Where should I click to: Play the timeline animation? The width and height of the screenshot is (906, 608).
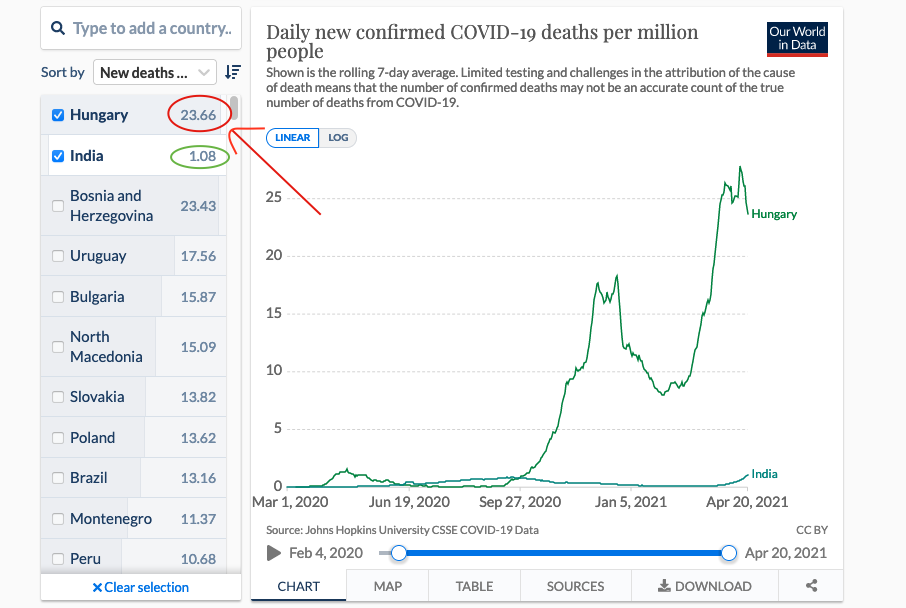click(x=273, y=553)
